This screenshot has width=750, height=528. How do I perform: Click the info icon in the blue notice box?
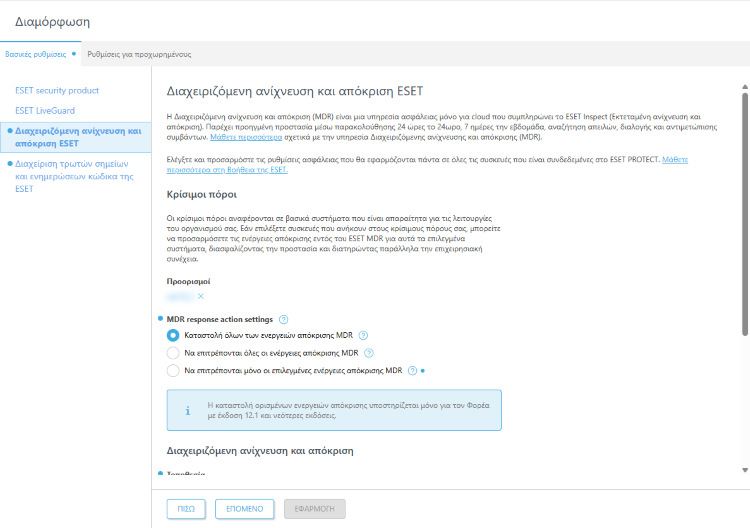coord(187,410)
